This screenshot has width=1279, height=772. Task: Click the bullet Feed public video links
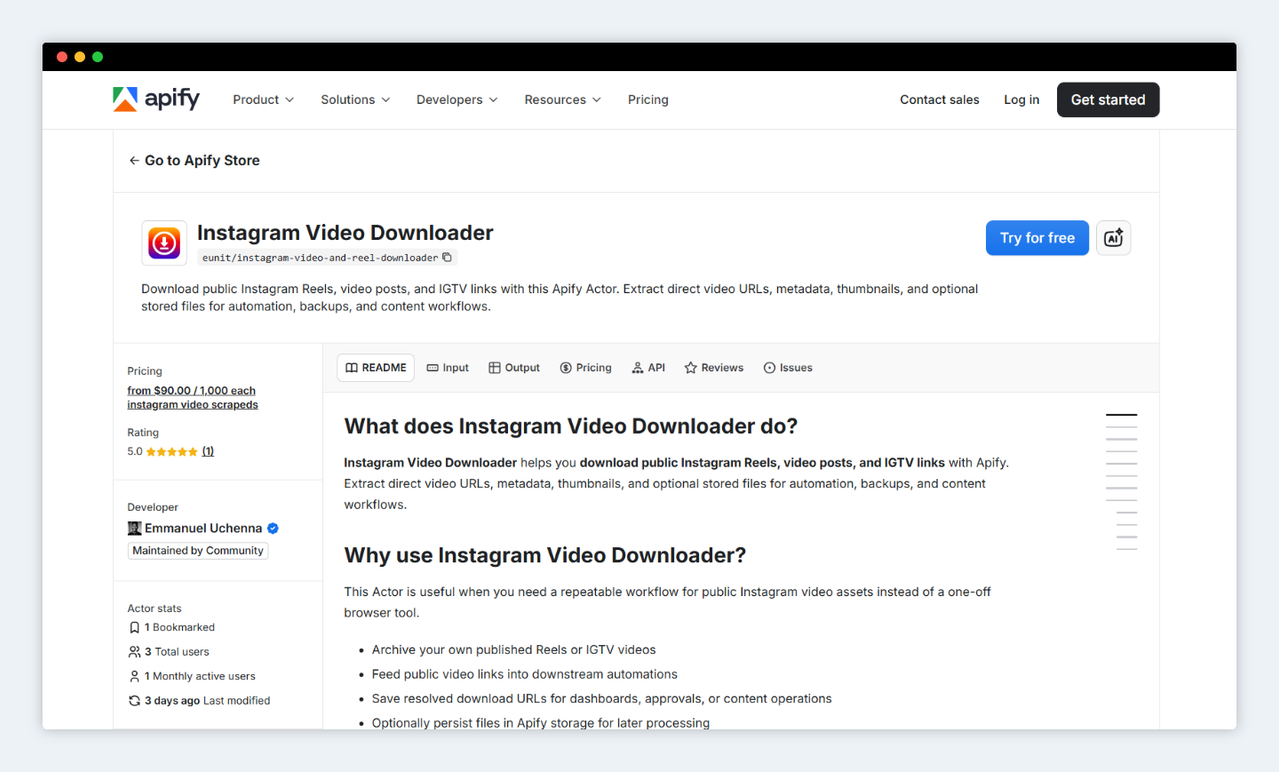(525, 674)
